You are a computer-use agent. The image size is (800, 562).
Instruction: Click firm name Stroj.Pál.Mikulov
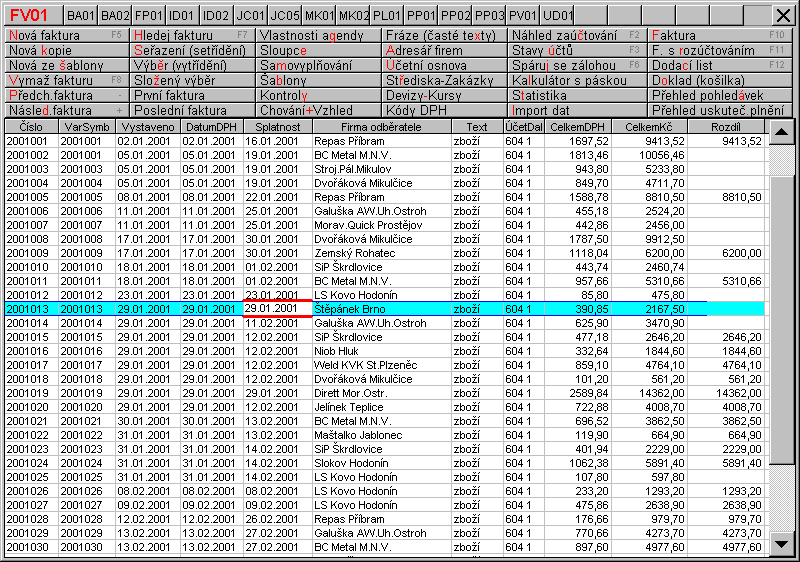tap(353, 169)
